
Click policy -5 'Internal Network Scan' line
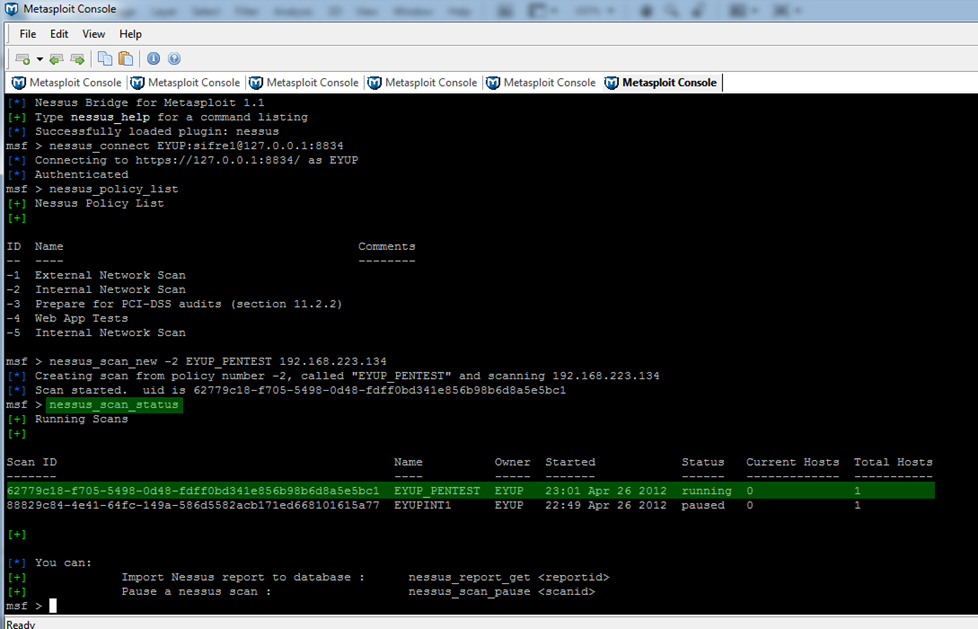(96, 333)
